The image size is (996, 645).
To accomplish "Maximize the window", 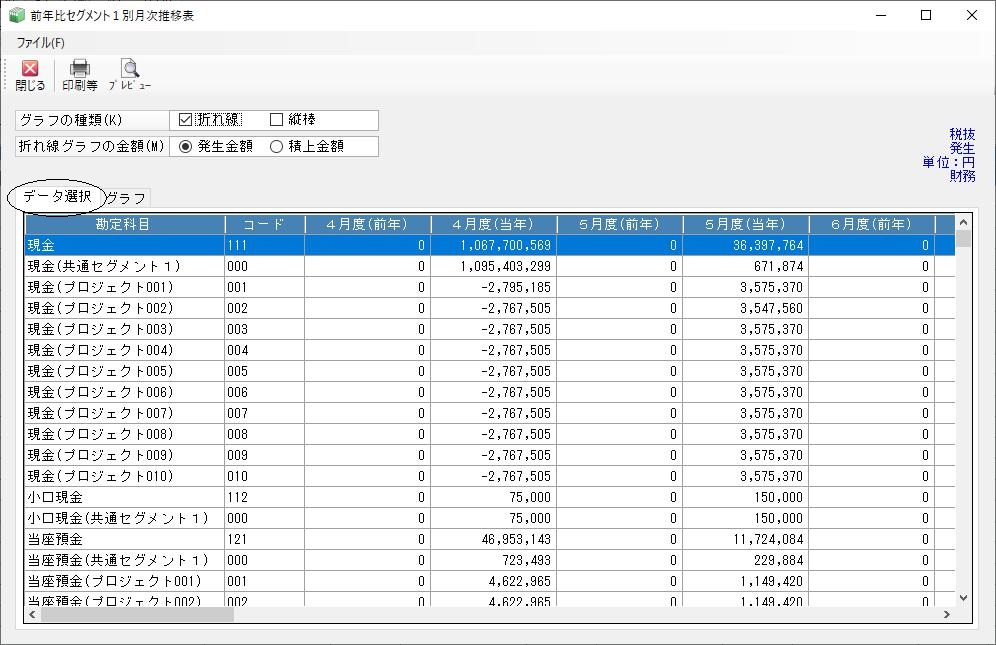I will point(926,15).
